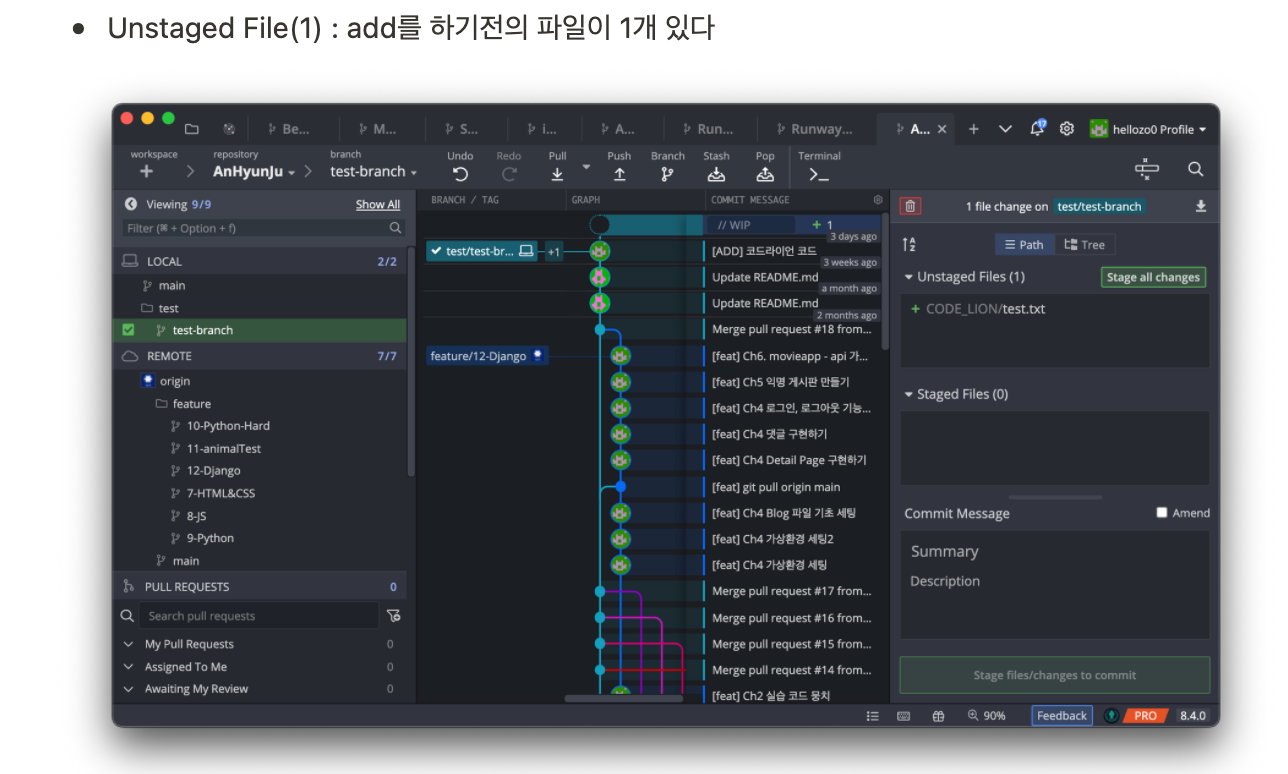1288x774 pixels.
Task: Pull changes with the Pull icon
Action: pos(557,174)
